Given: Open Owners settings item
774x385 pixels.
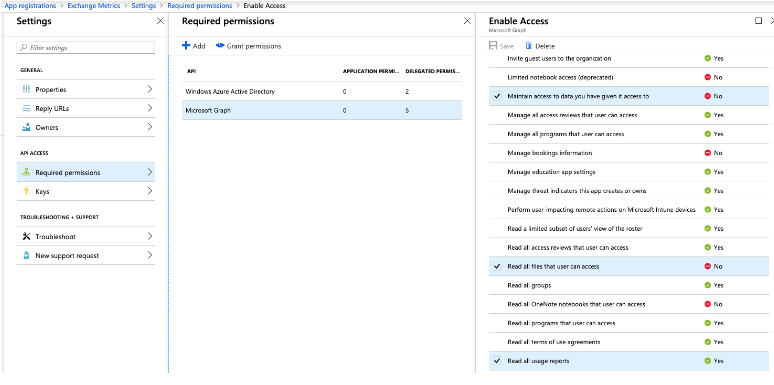Looking at the screenshot, I should 86,127.
